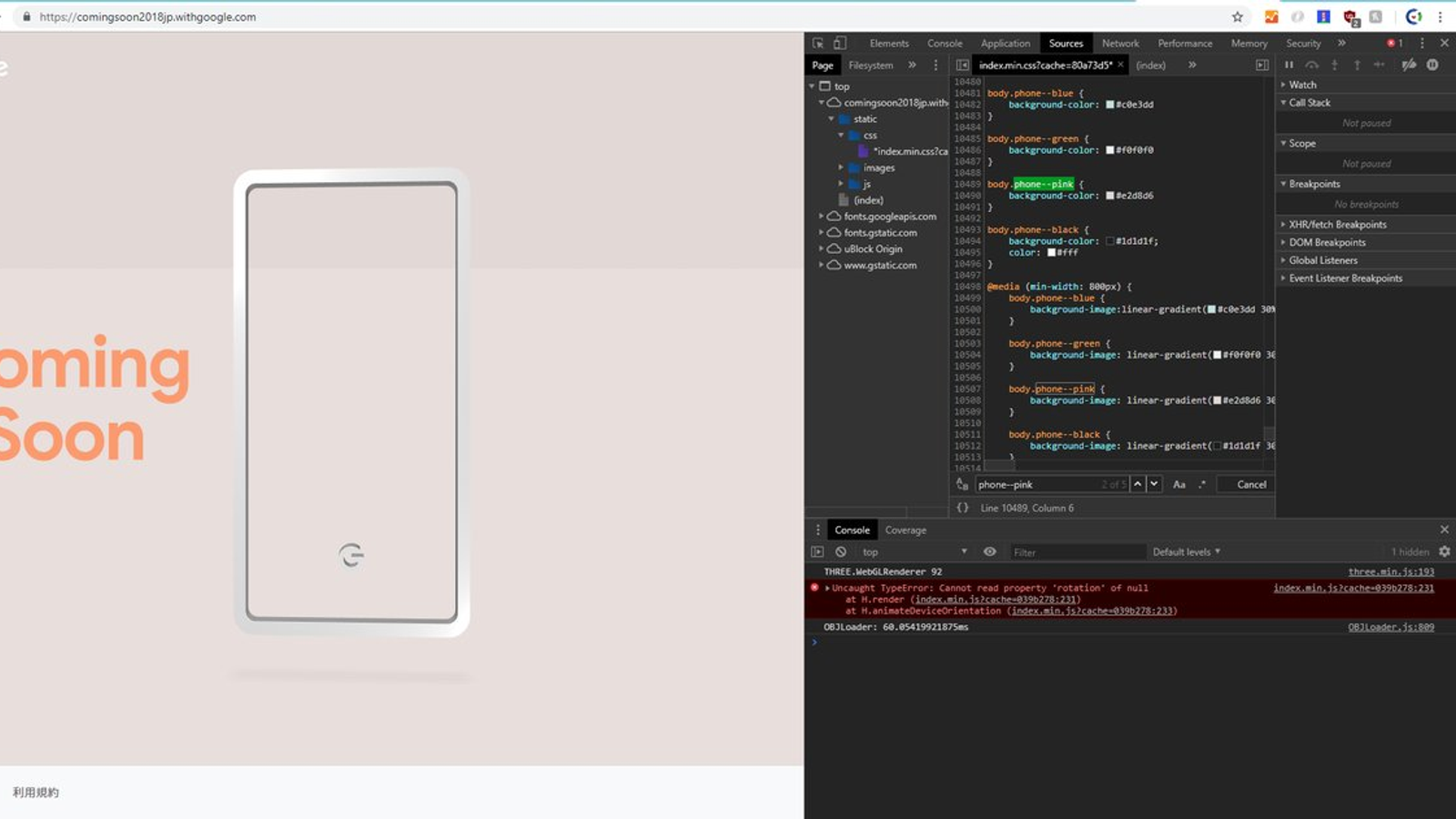Select the index.min.css file in tree

pyautogui.click(x=910, y=151)
